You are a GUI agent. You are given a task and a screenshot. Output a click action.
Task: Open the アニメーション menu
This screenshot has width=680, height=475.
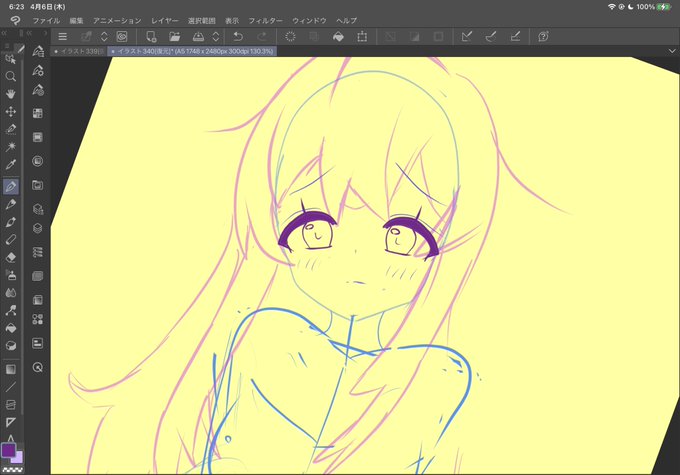pyautogui.click(x=117, y=20)
